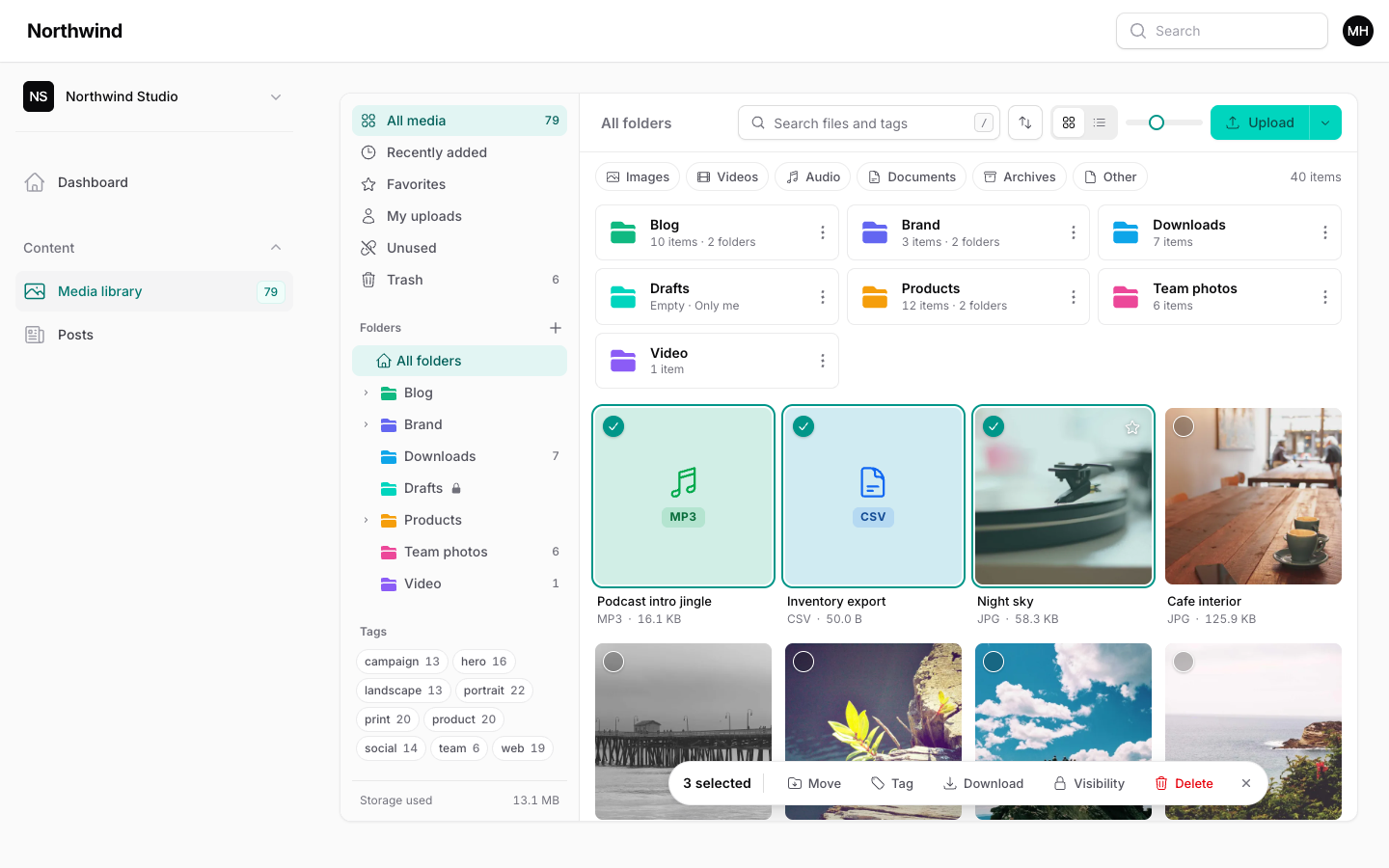Favorite the Night sky image star
The width and height of the screenshot is (1389, 868).
pos(1132,427)
